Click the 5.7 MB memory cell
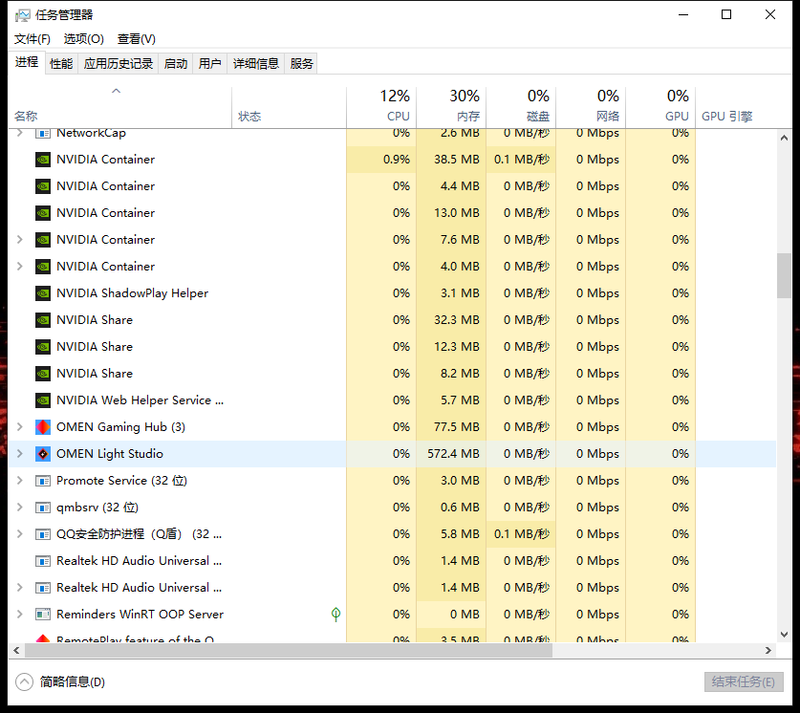This screenshot has height=713, width=800. tap(451, 400)
